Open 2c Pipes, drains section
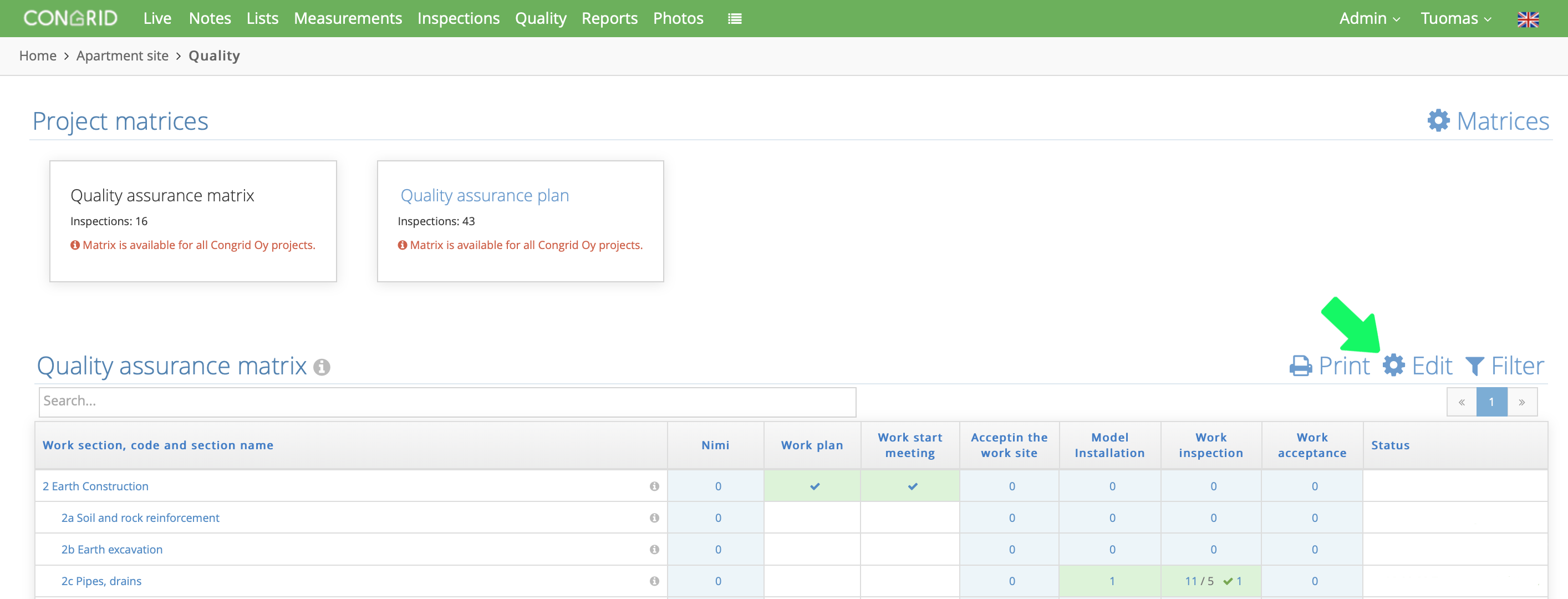This screenshot has height=599, width=1568. [101, 581]
